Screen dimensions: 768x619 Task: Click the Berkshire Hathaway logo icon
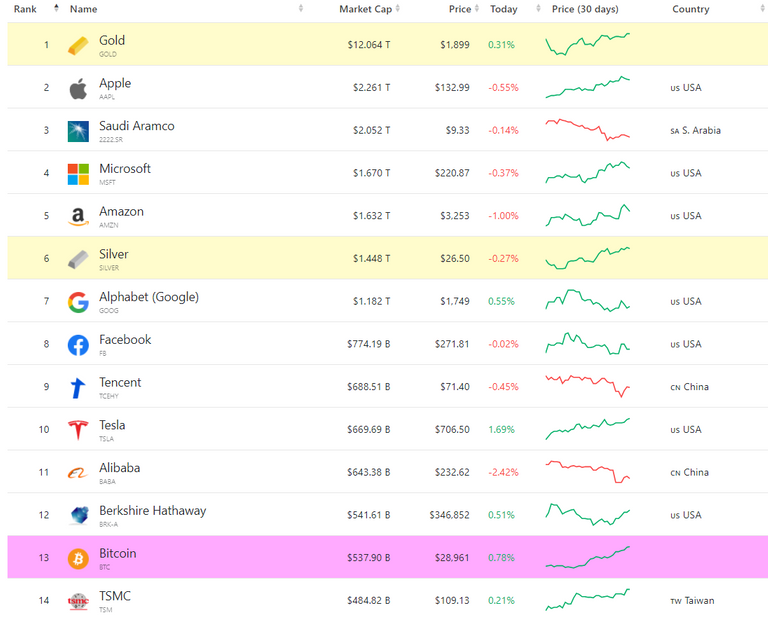coord(79,515)
